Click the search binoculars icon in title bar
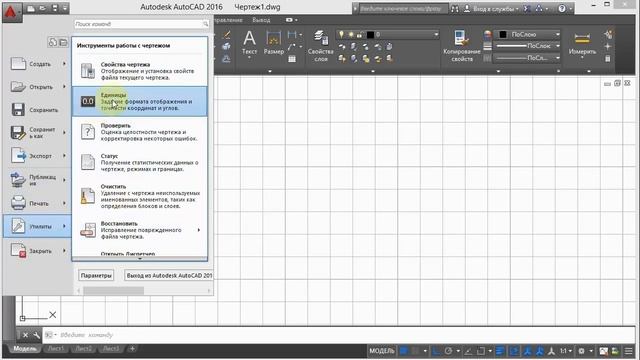640x360 pixels. pos(455,9)
